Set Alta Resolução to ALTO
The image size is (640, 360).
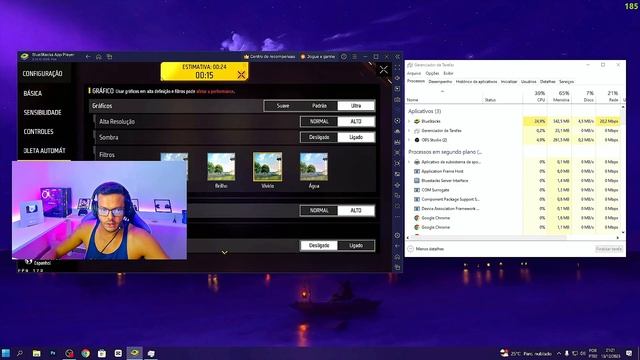[x=356, y=122]
